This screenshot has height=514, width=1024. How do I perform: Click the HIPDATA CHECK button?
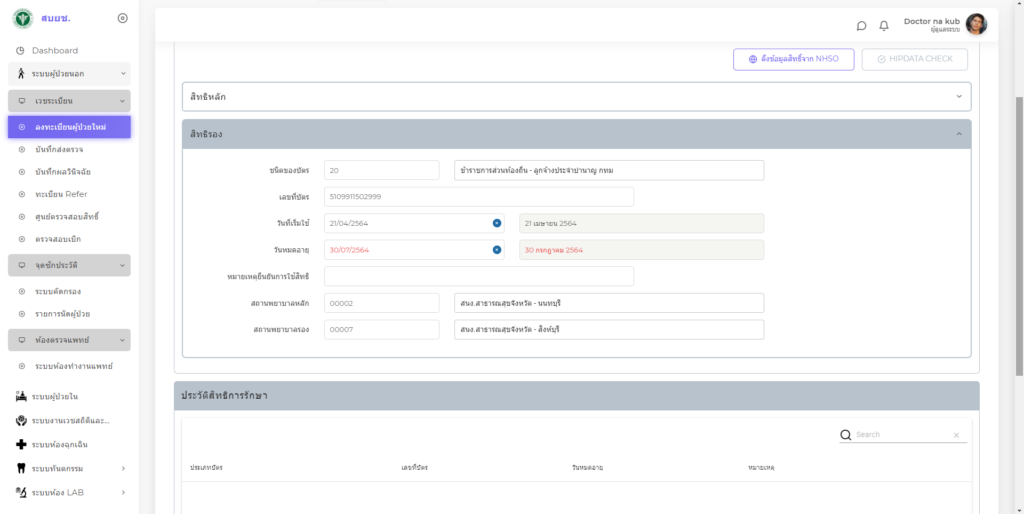click(914, 60)
